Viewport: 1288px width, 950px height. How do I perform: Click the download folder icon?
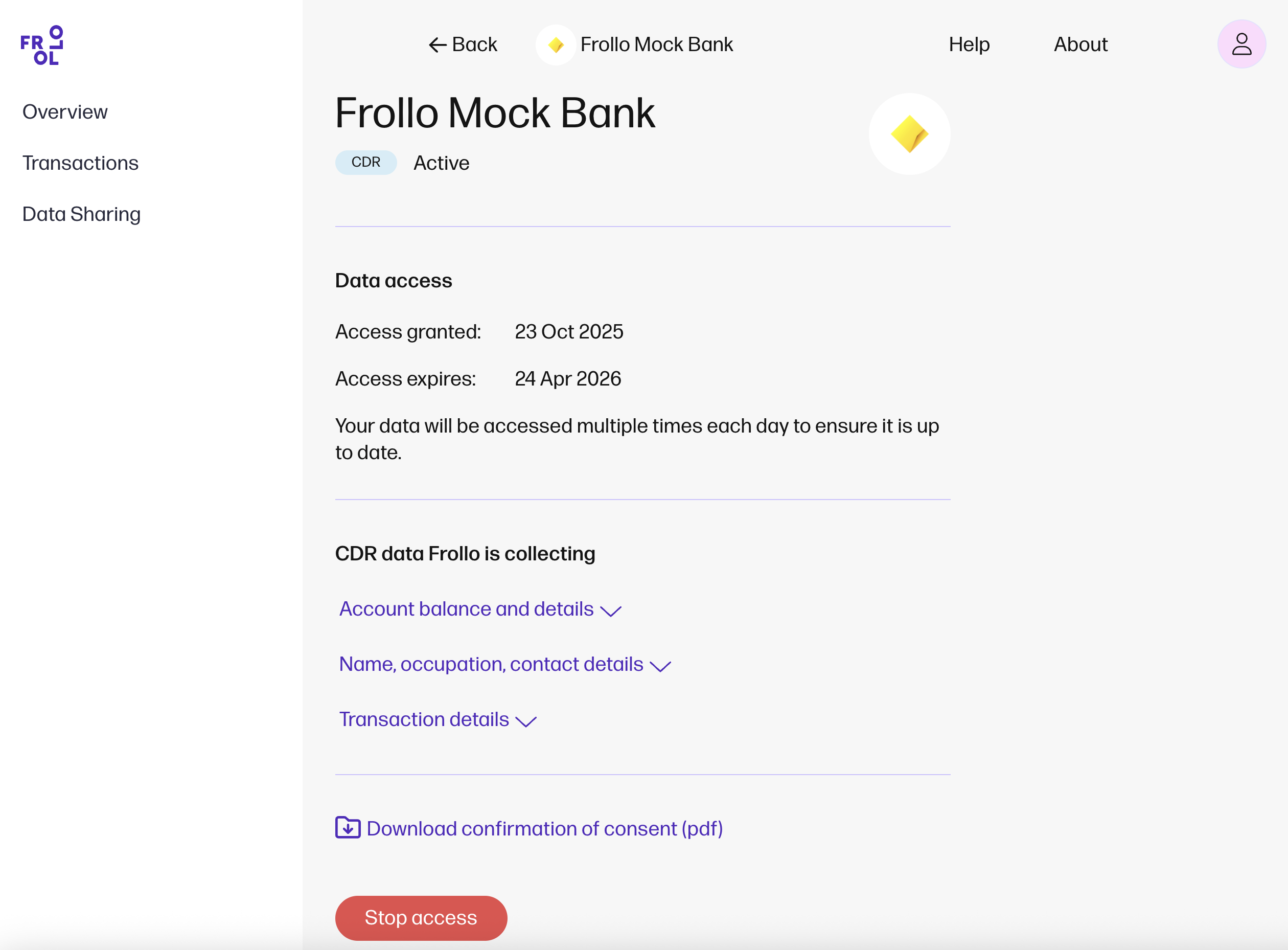tap(348, 827)
